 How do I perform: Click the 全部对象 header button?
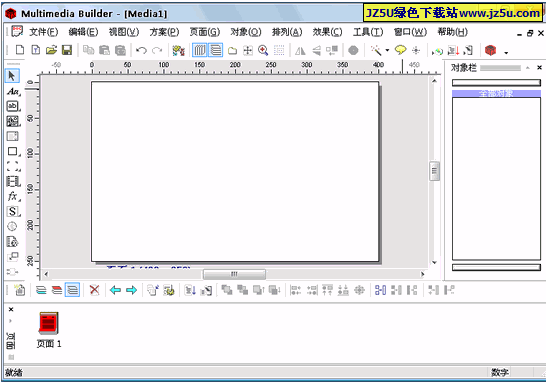click(496, 93)
